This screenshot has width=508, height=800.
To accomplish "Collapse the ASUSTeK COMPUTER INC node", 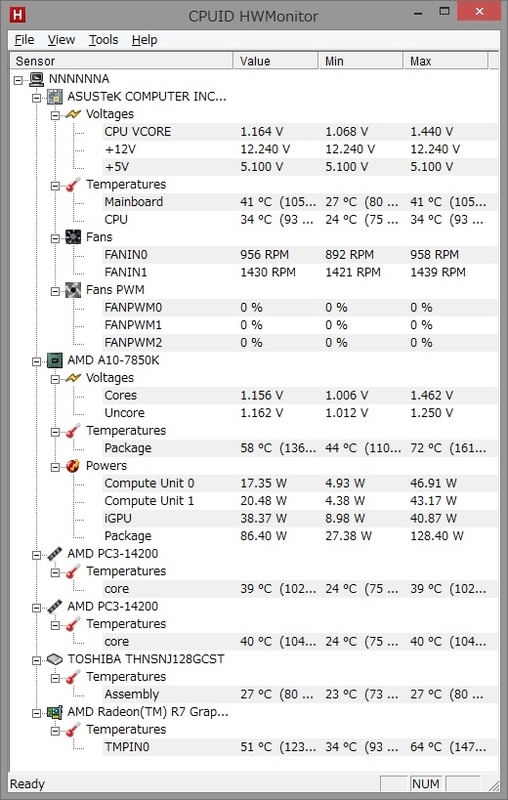I will point(37,97).
